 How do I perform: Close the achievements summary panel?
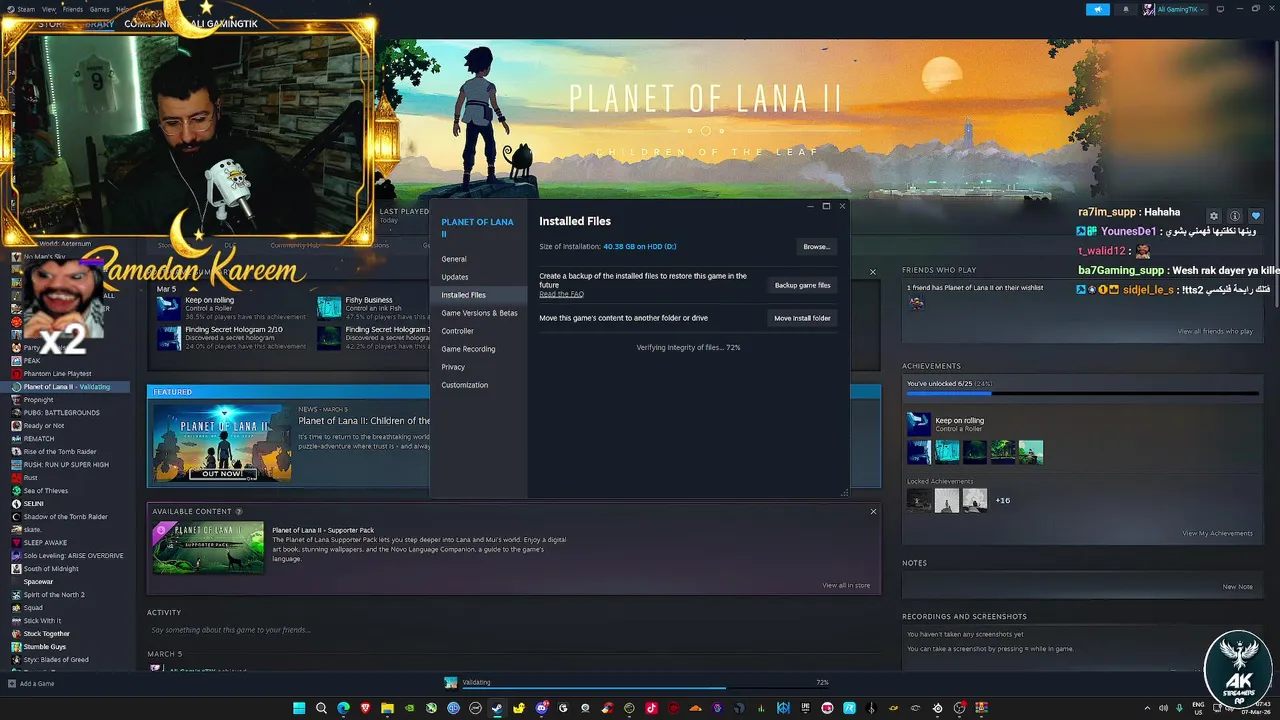tap(872, 272)
